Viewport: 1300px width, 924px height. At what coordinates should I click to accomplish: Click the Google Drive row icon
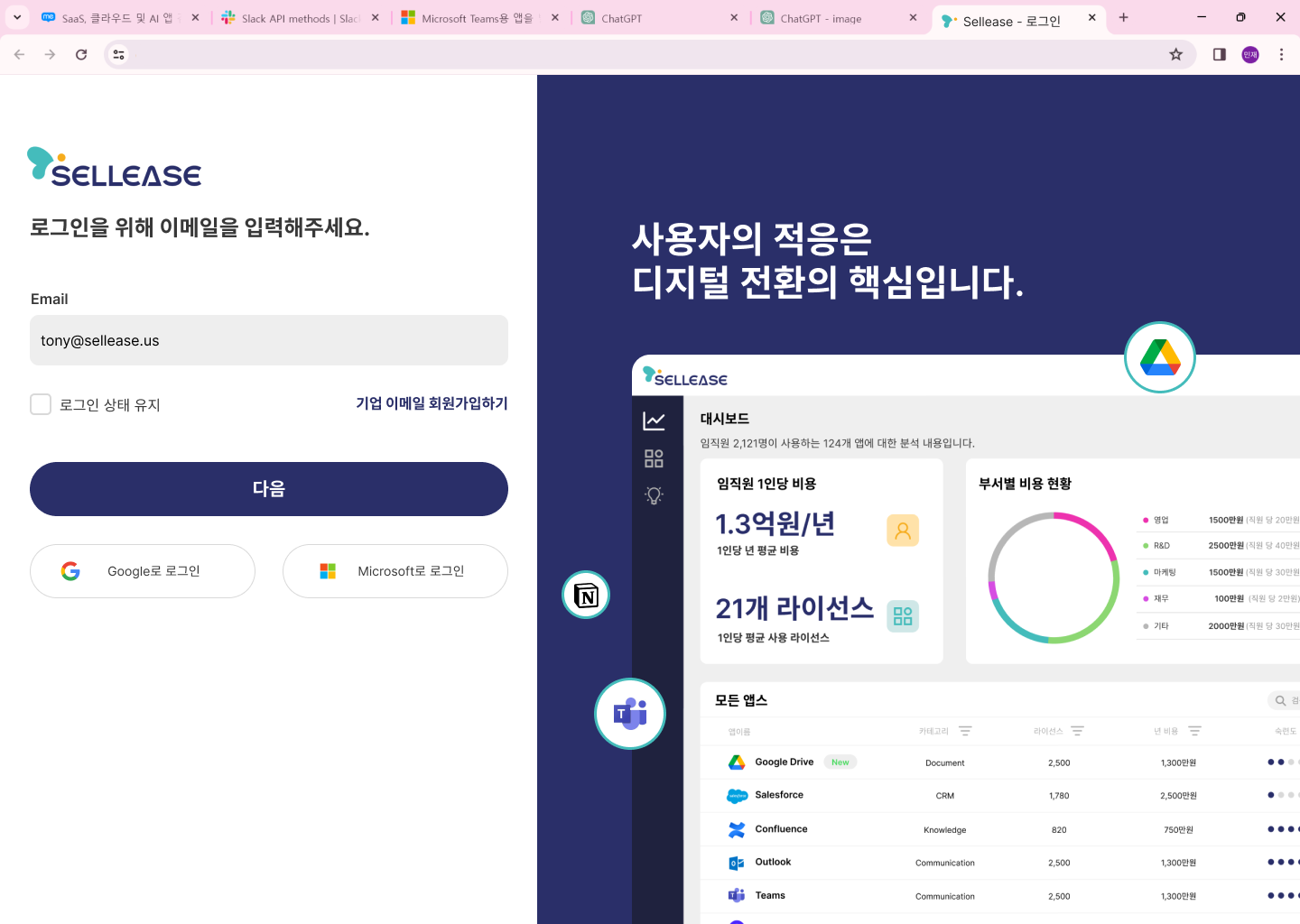(737, 762)
